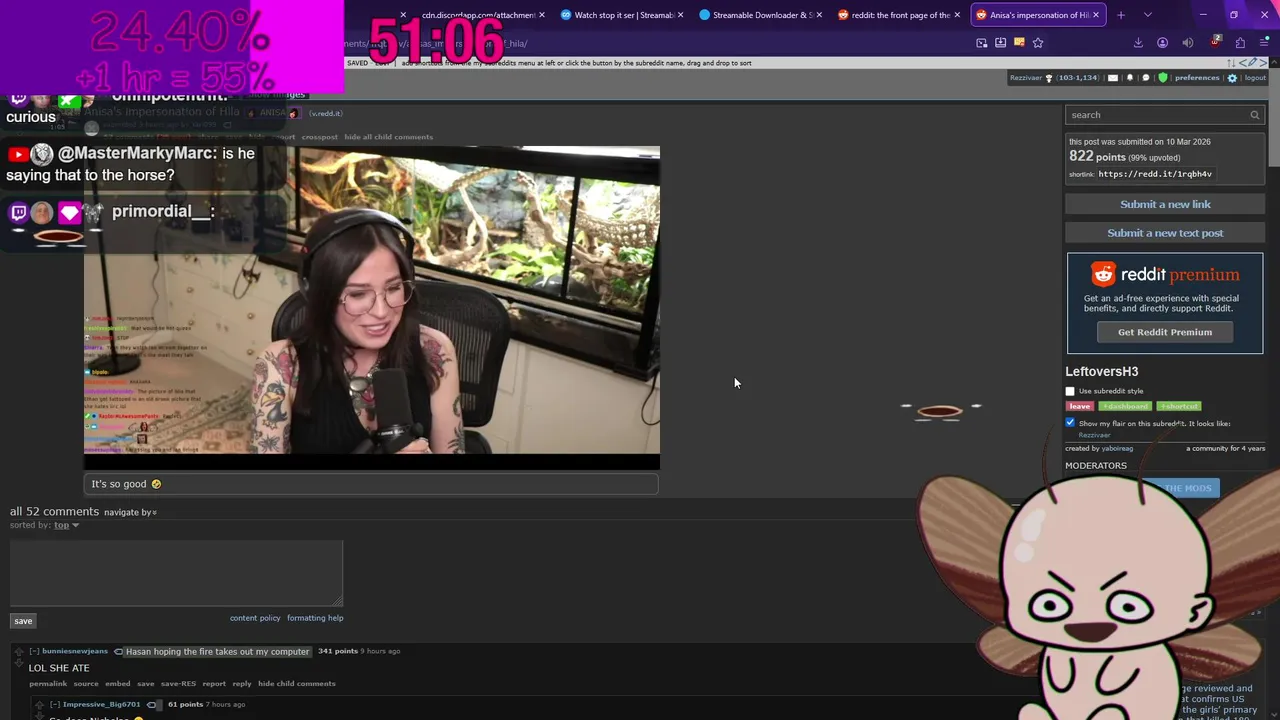Open the yaboireag creator link
The width and height of the screenshot is (1280, 720).
pos(1117,448)
